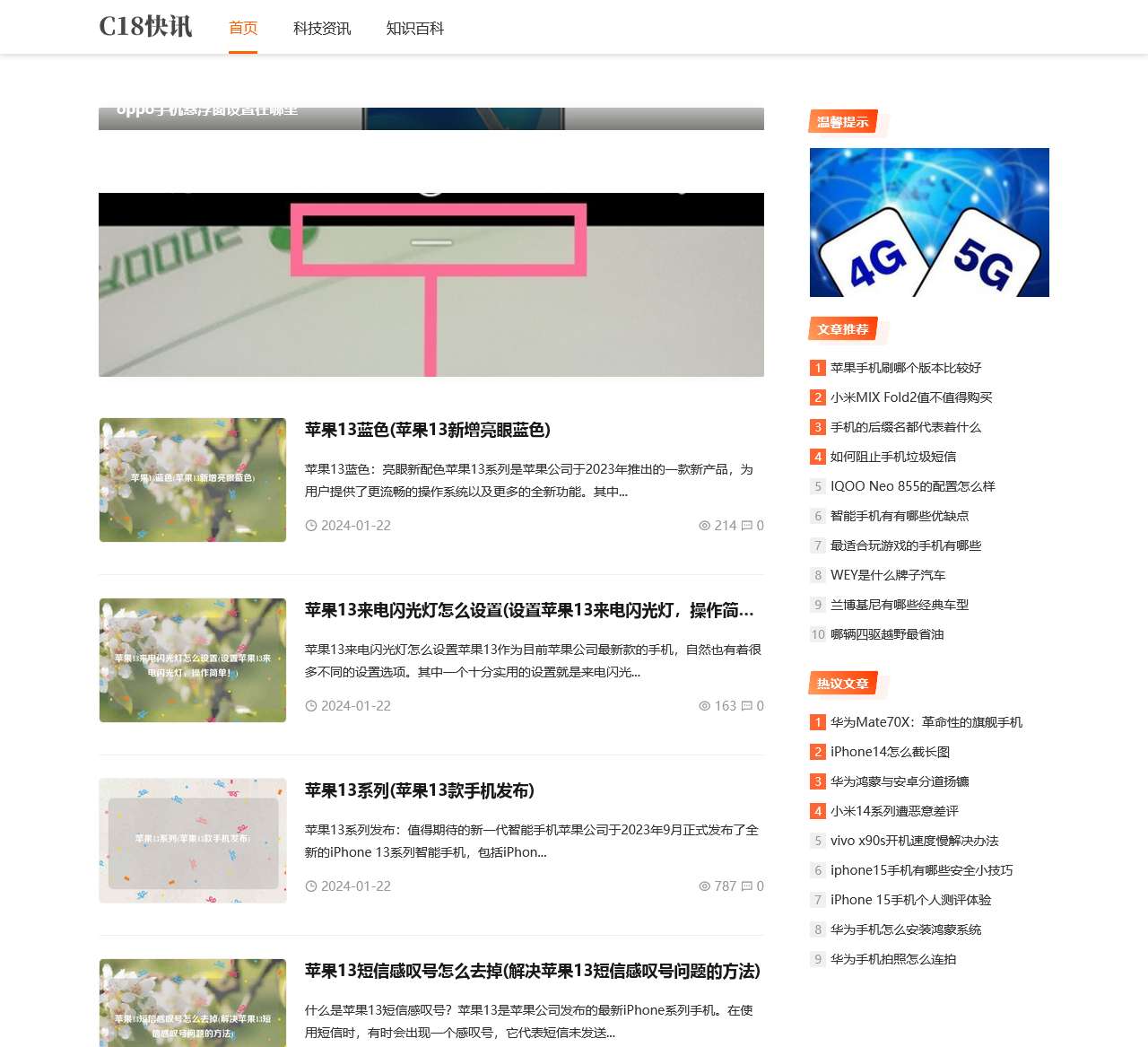Open article title 苹果13来电闪光灯怎么设置
1148x1047 pixels.
pos(529,610)
